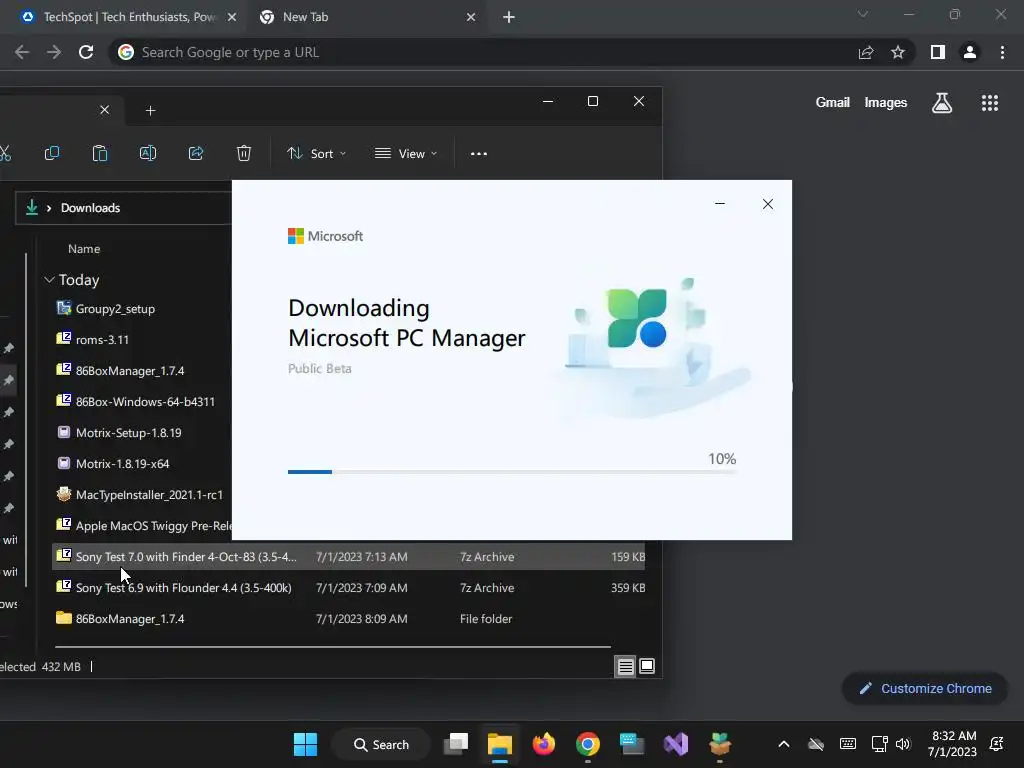The width and height of the screenshot is (1024, 768).
Task: Select Apple MacOS Twiggy Pre-Release archive
Action: [x=153, y=526]
